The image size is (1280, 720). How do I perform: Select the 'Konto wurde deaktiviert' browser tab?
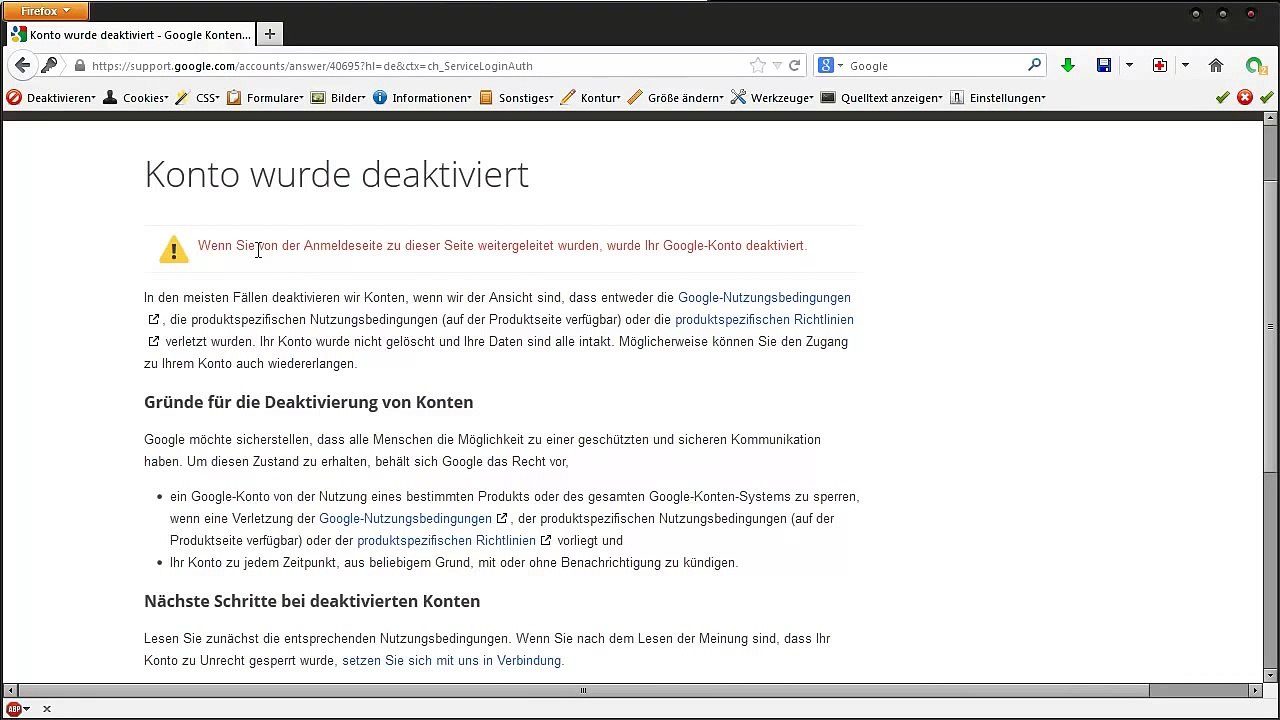coord(131,35)
